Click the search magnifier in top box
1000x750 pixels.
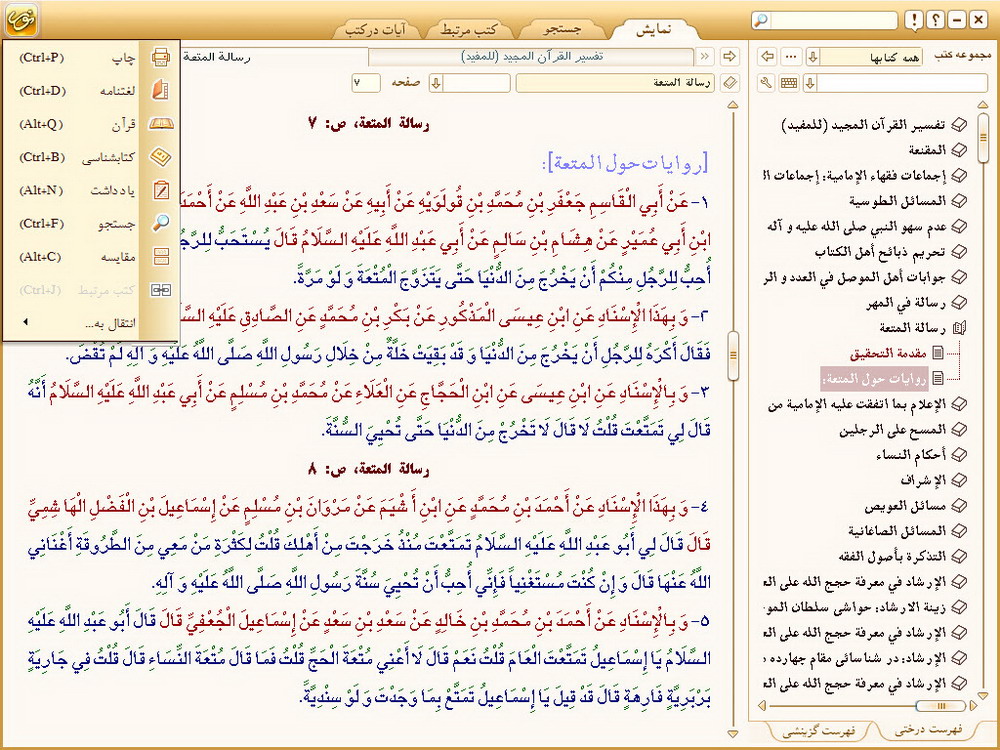coord(760,20)
